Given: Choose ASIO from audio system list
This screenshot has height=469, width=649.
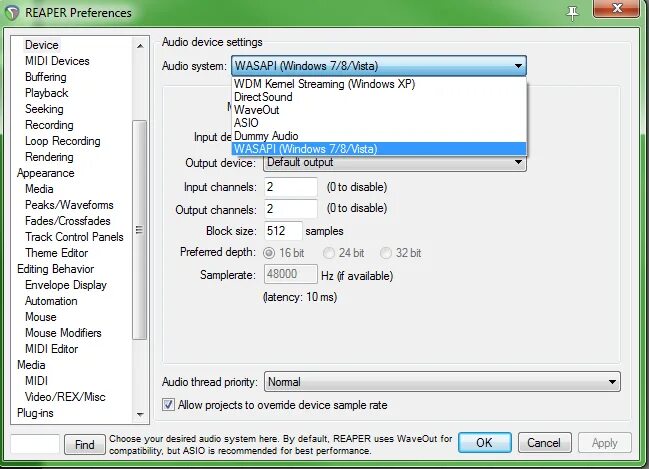Looking at the screenshot, I should pyautogui.click(x=379, y=123).
